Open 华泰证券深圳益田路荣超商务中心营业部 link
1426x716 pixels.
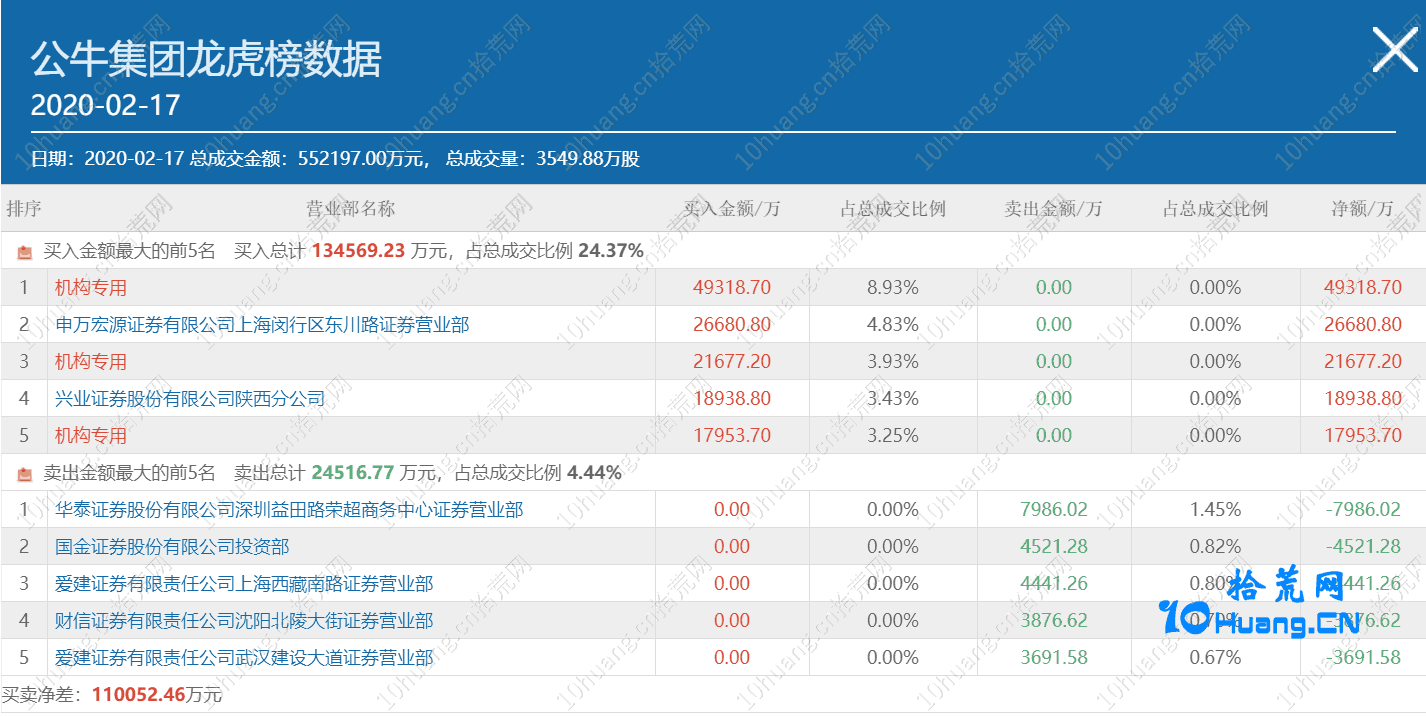pos(289,510)
